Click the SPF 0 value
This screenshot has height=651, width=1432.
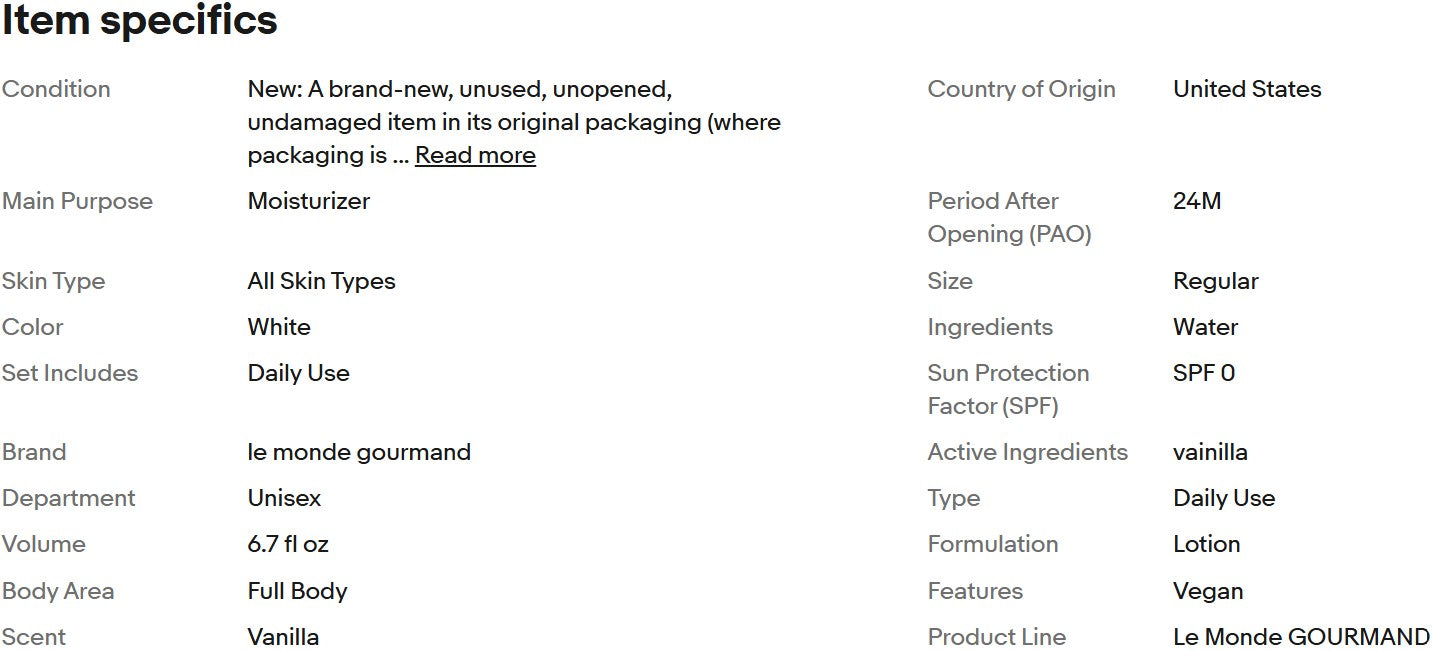point(1204,373)
